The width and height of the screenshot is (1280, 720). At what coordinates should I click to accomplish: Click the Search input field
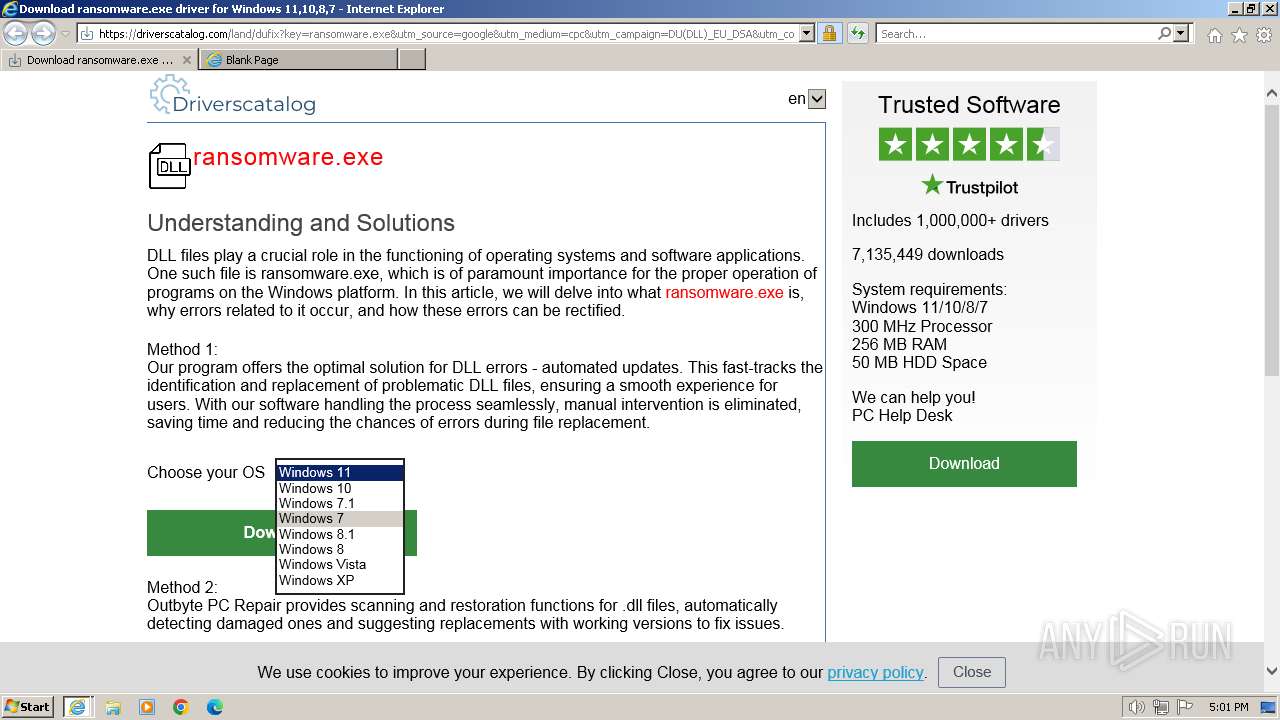(1016, 34)
